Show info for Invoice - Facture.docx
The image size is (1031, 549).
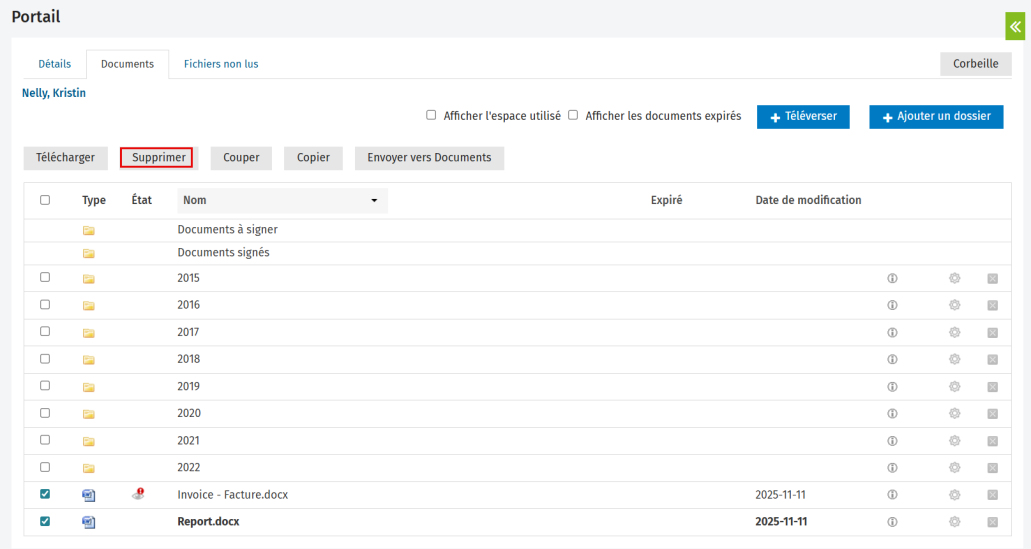(892, 495)
